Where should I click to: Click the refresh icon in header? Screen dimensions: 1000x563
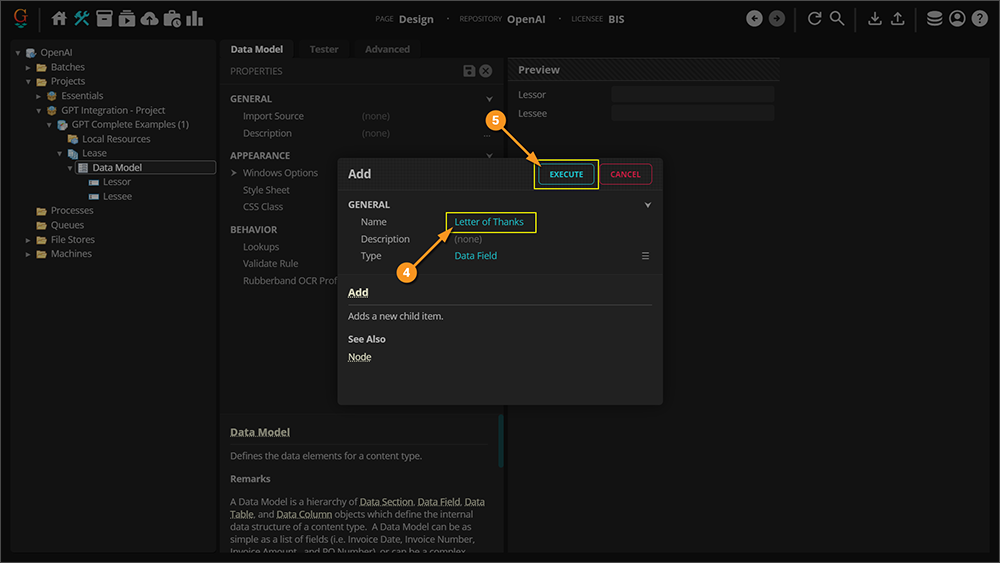coord(814,18)
